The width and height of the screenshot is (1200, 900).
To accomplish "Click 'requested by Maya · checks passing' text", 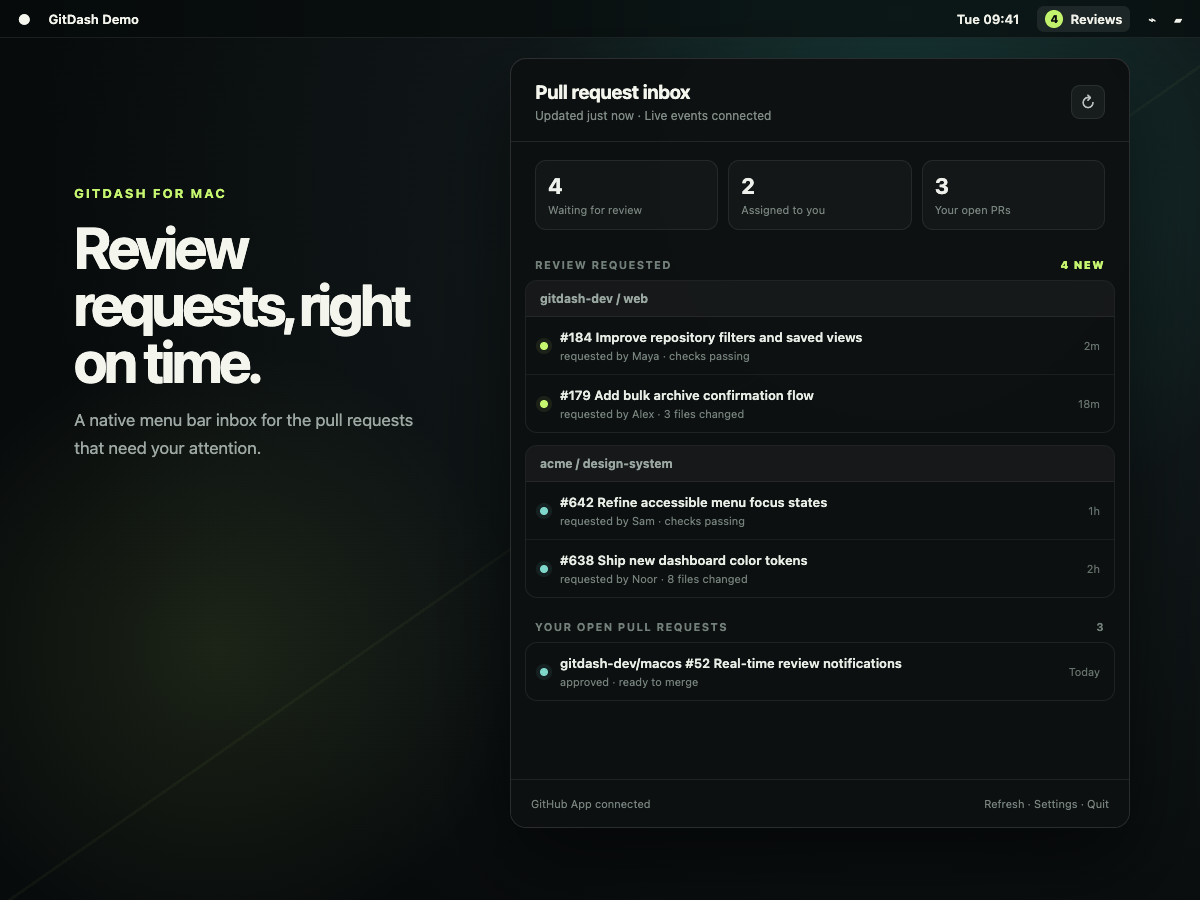I will pos(655,356).
